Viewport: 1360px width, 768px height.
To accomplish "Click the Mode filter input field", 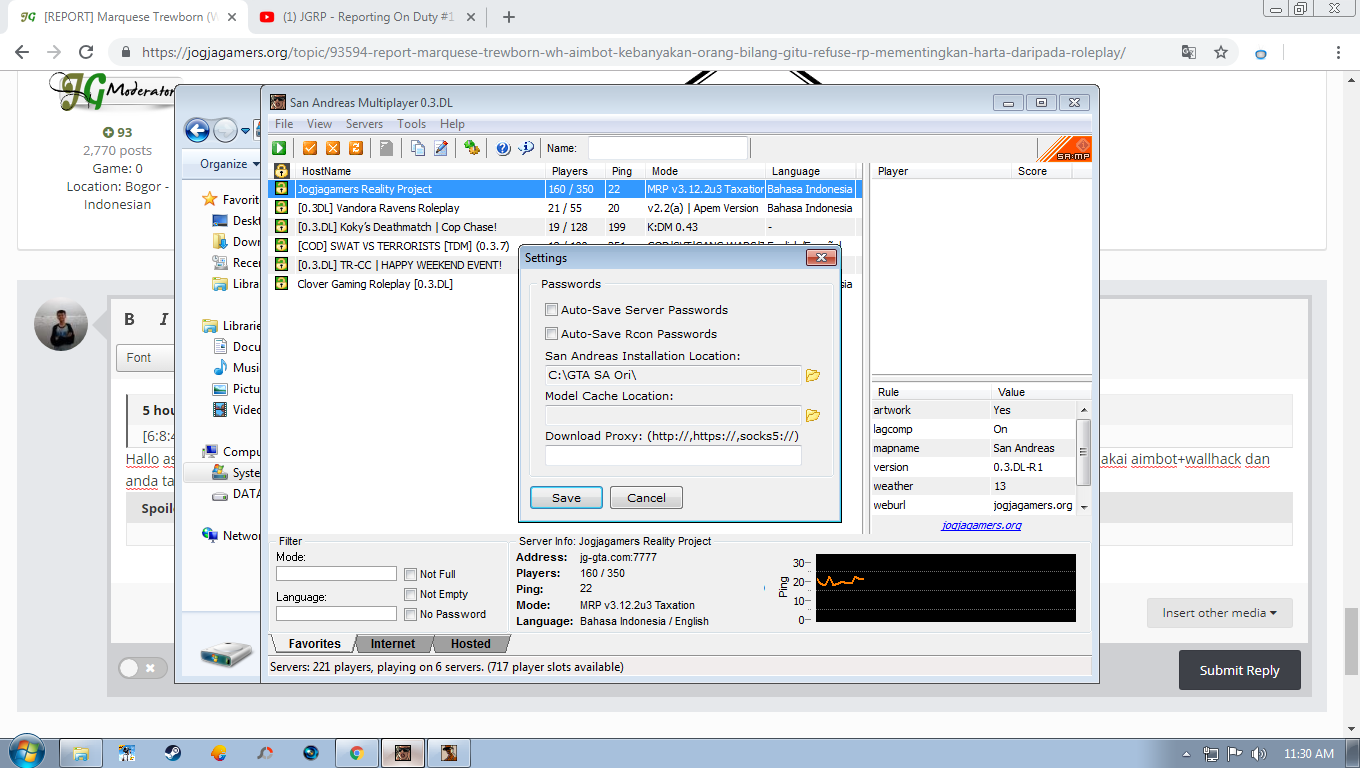I will 336,574.
